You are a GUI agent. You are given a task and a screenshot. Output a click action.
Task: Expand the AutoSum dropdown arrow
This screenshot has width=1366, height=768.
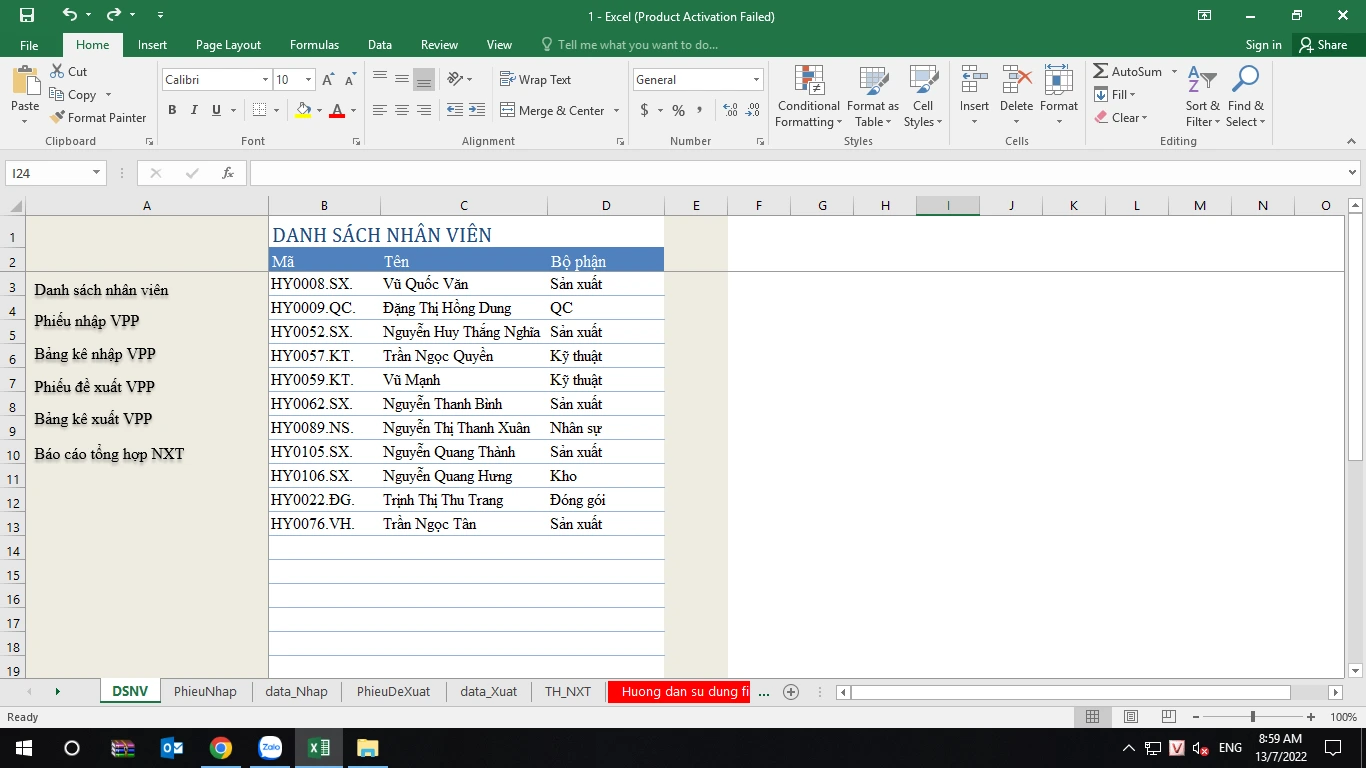[1175, 71]
